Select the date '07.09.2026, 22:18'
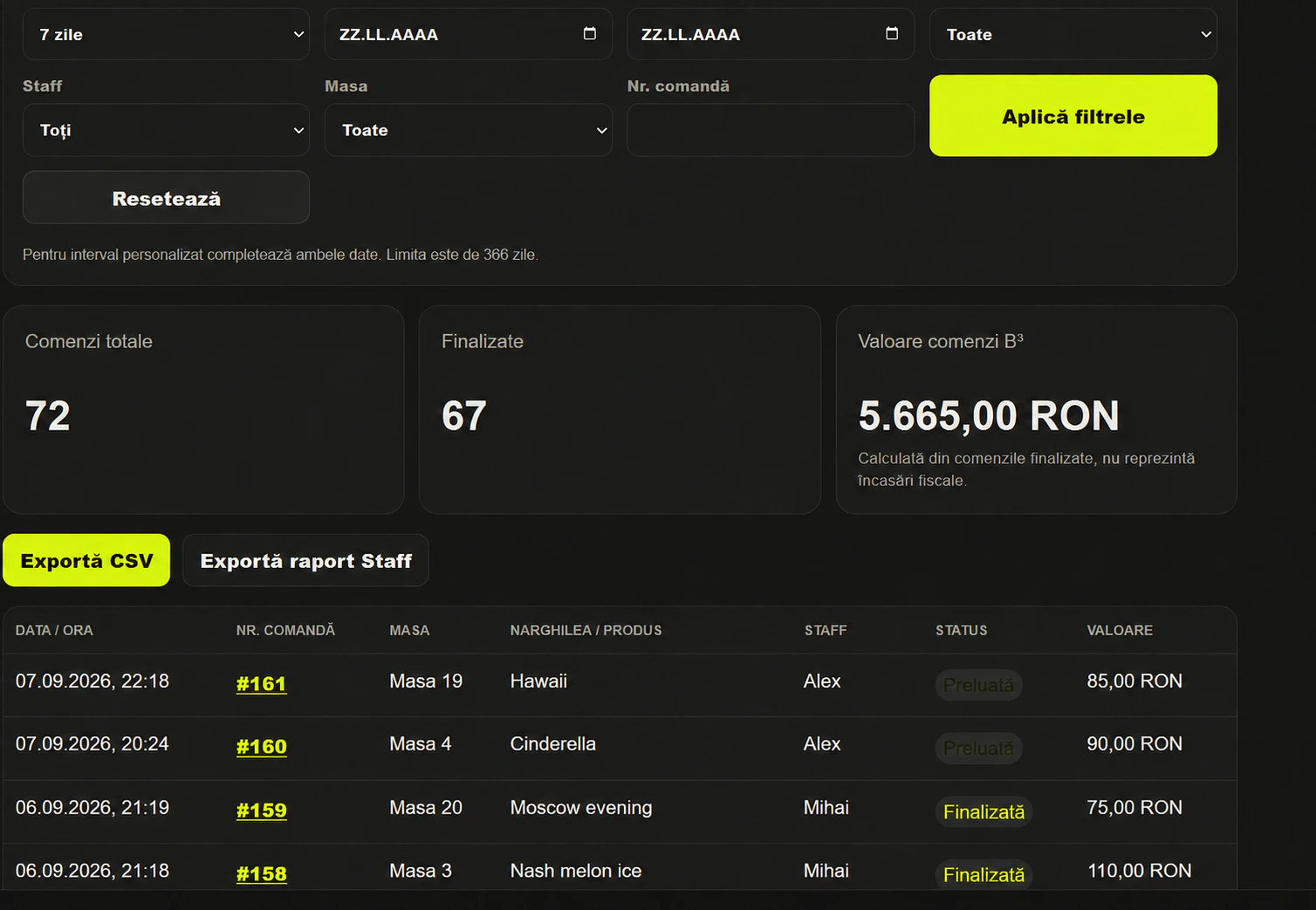 point(93,681)
